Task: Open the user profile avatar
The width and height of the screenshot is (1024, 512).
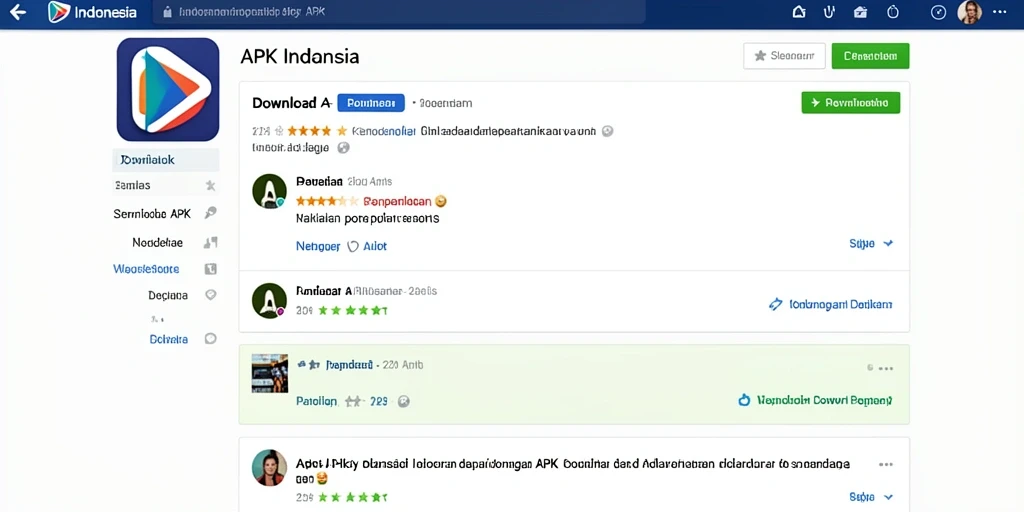Action: coord(969,12)
